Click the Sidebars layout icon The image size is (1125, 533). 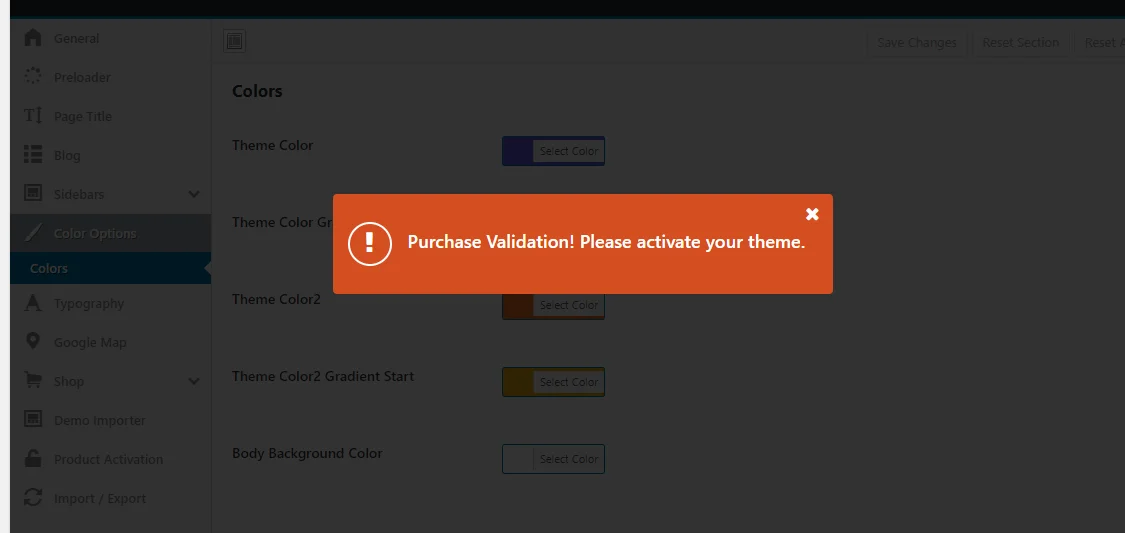point(33,194)
